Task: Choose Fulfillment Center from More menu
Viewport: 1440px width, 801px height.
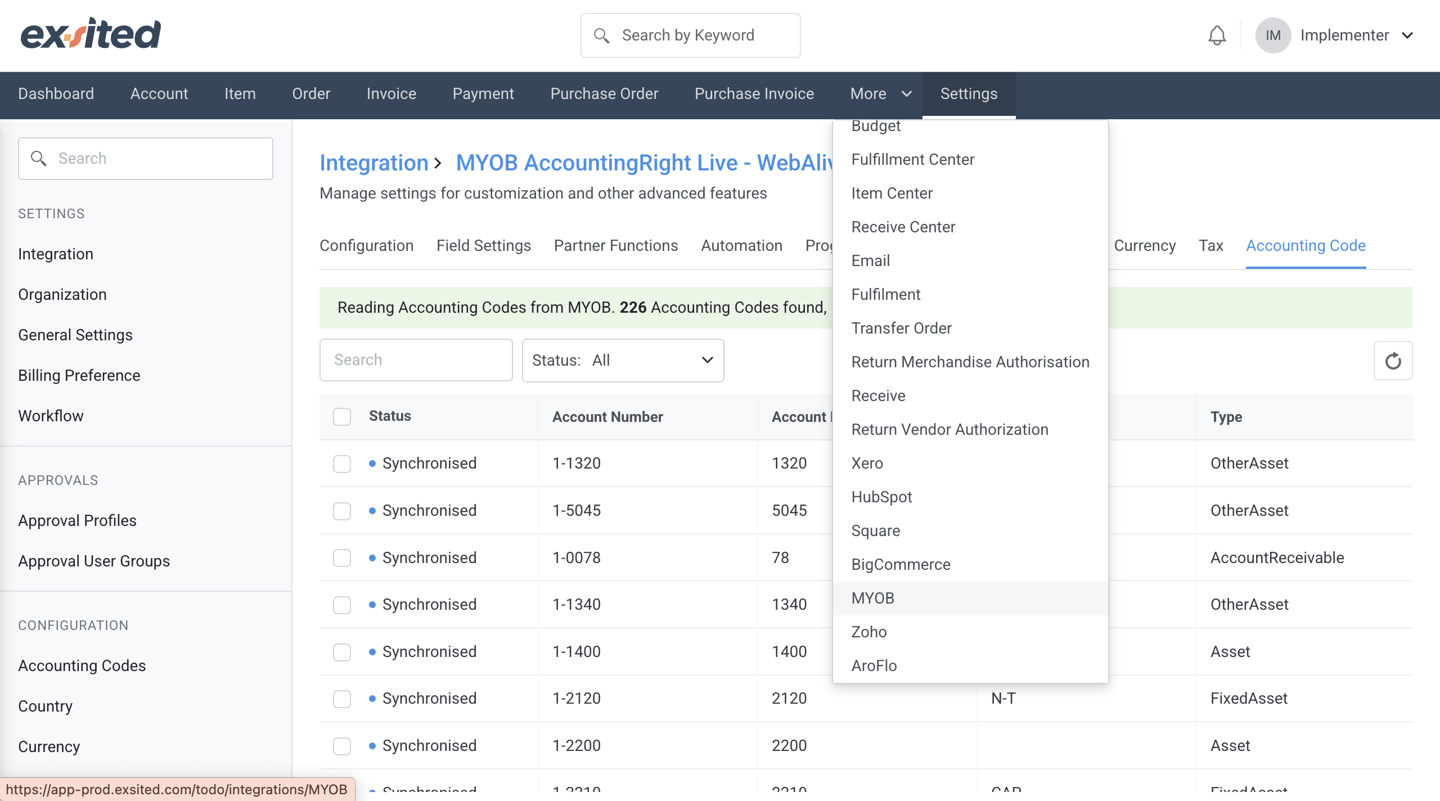Action: pos(970,160)
